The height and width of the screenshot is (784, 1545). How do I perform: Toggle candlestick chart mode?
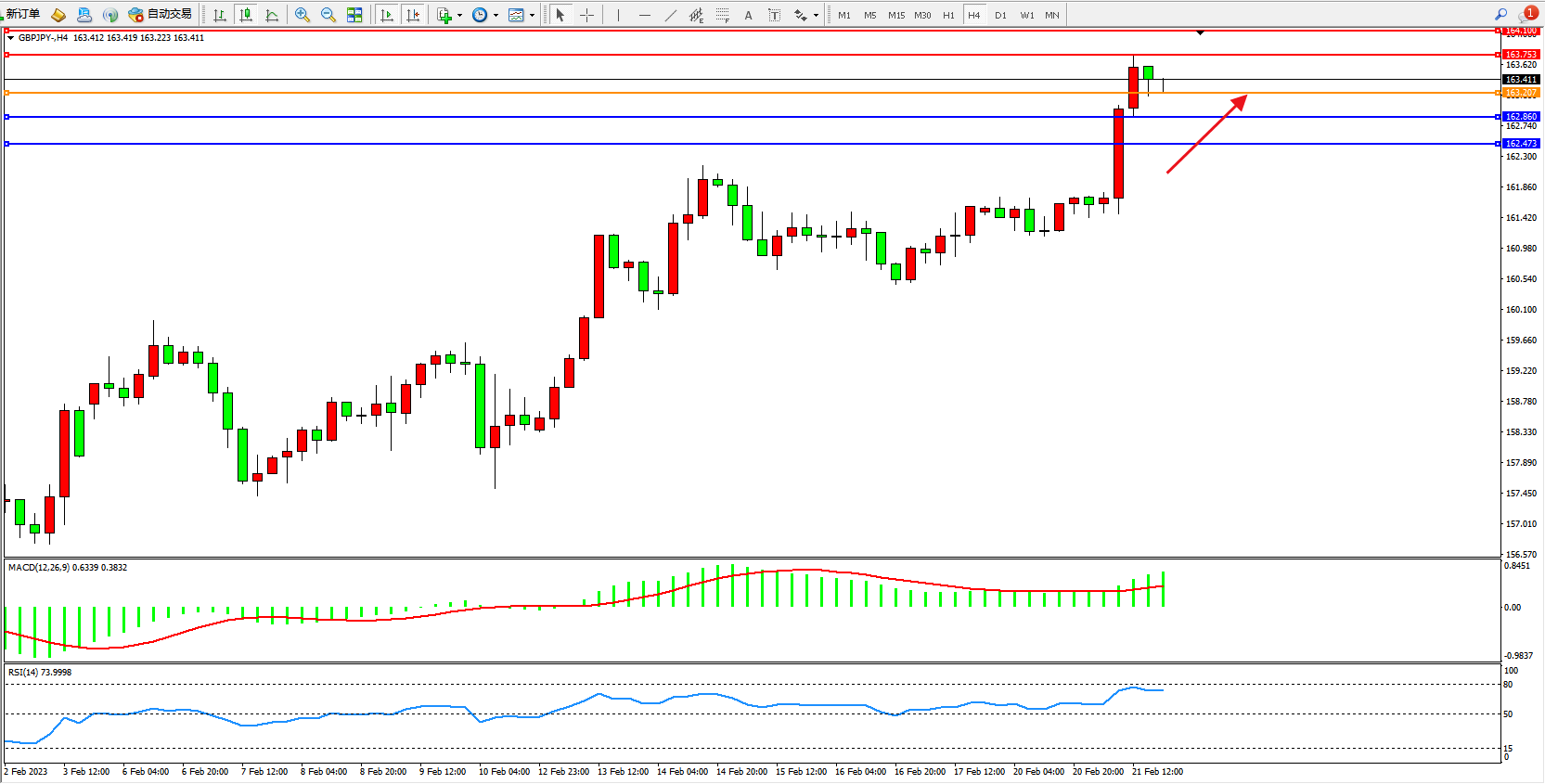click(x=246, y=15)
